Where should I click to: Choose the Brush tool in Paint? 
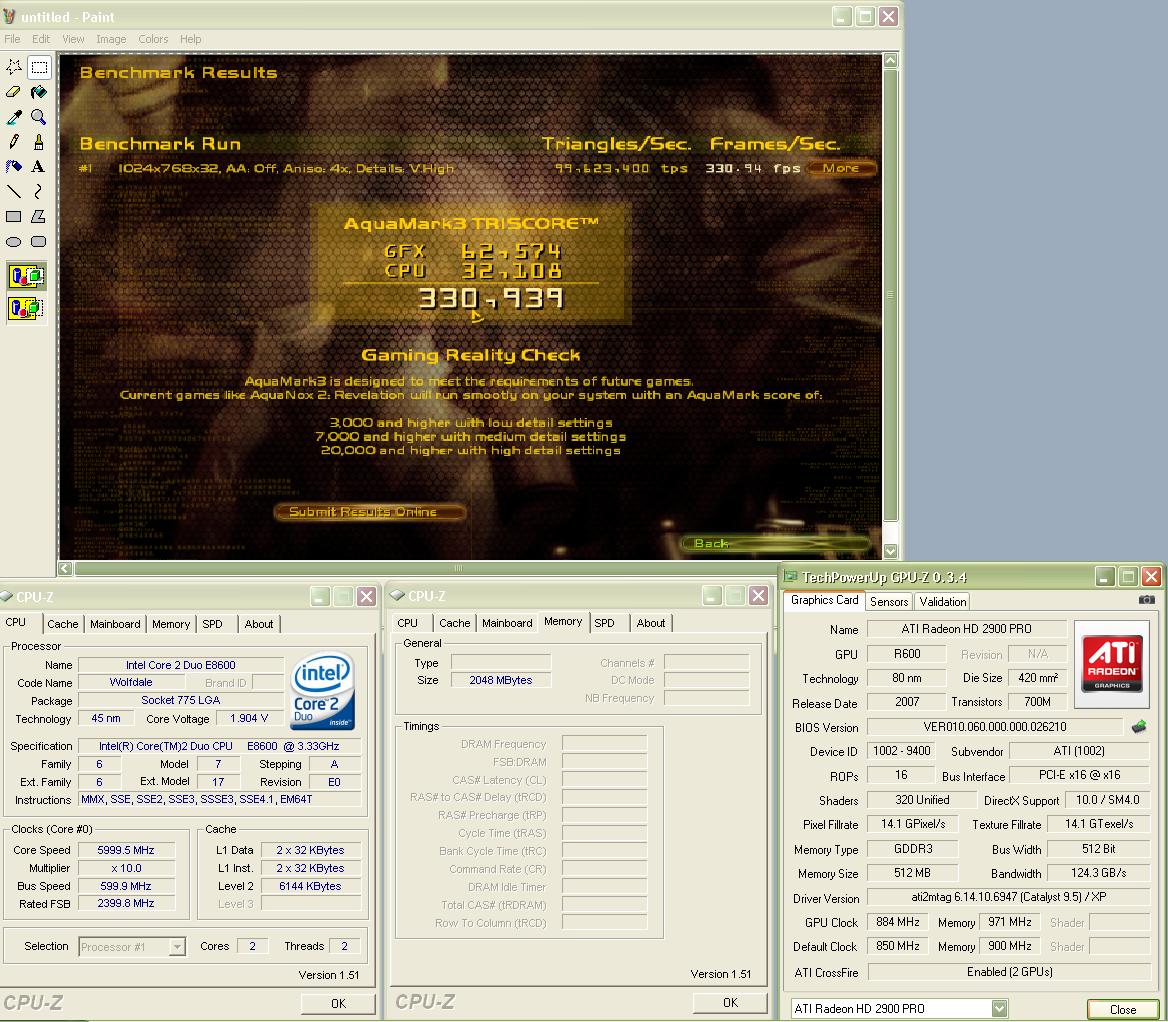tap(39, 142)
